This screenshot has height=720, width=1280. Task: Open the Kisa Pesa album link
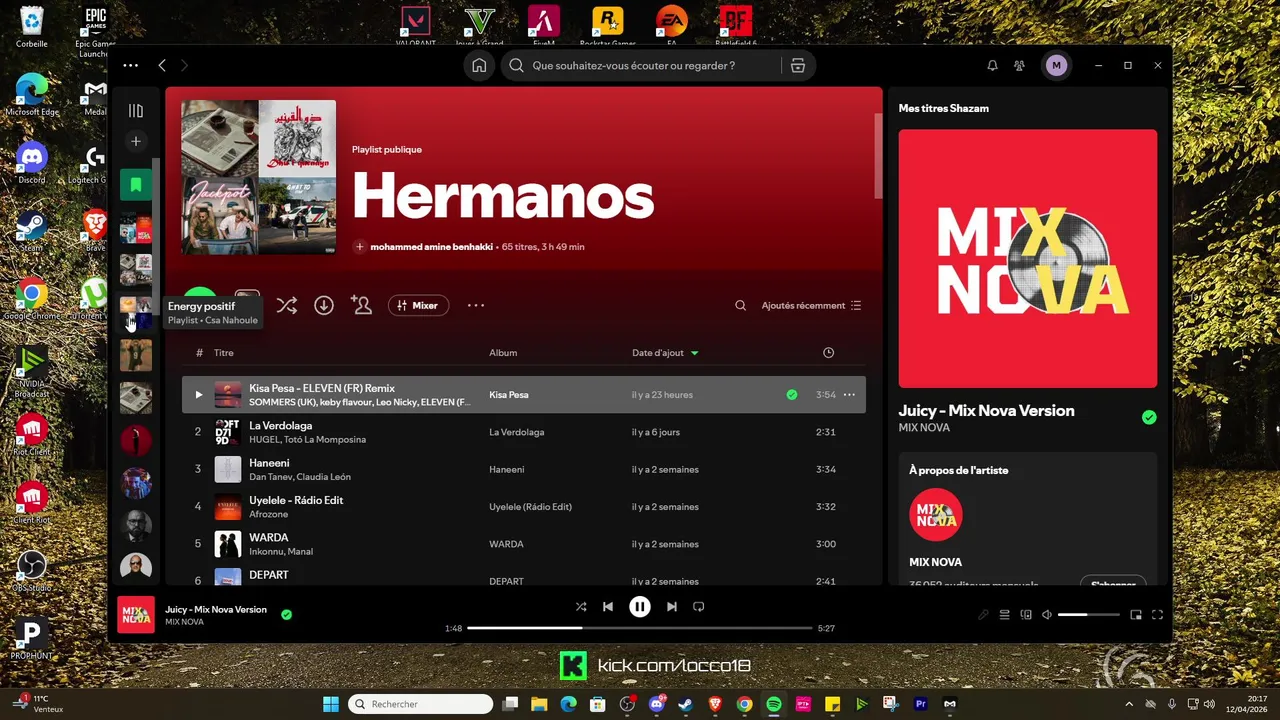tap(509, 394)
